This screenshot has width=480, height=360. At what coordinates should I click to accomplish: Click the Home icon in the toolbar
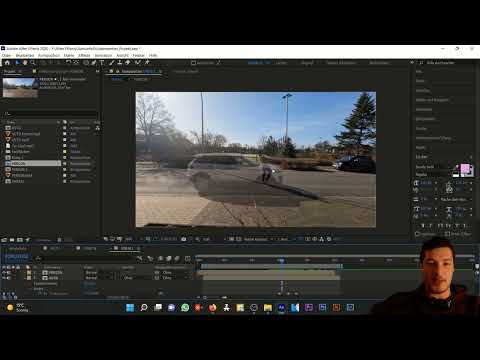pyautogui.click(x=7, y=63)
